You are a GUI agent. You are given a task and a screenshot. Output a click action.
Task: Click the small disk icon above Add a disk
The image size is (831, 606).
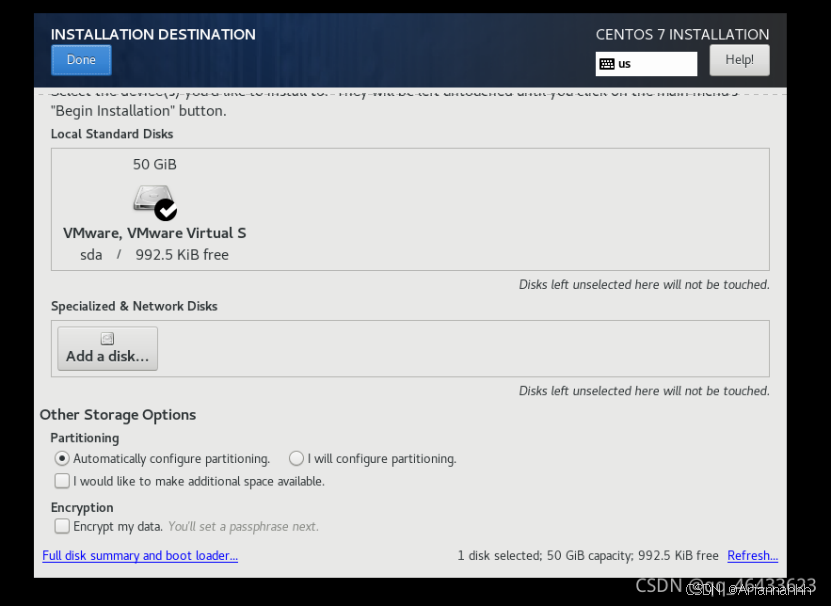[108, 338]
